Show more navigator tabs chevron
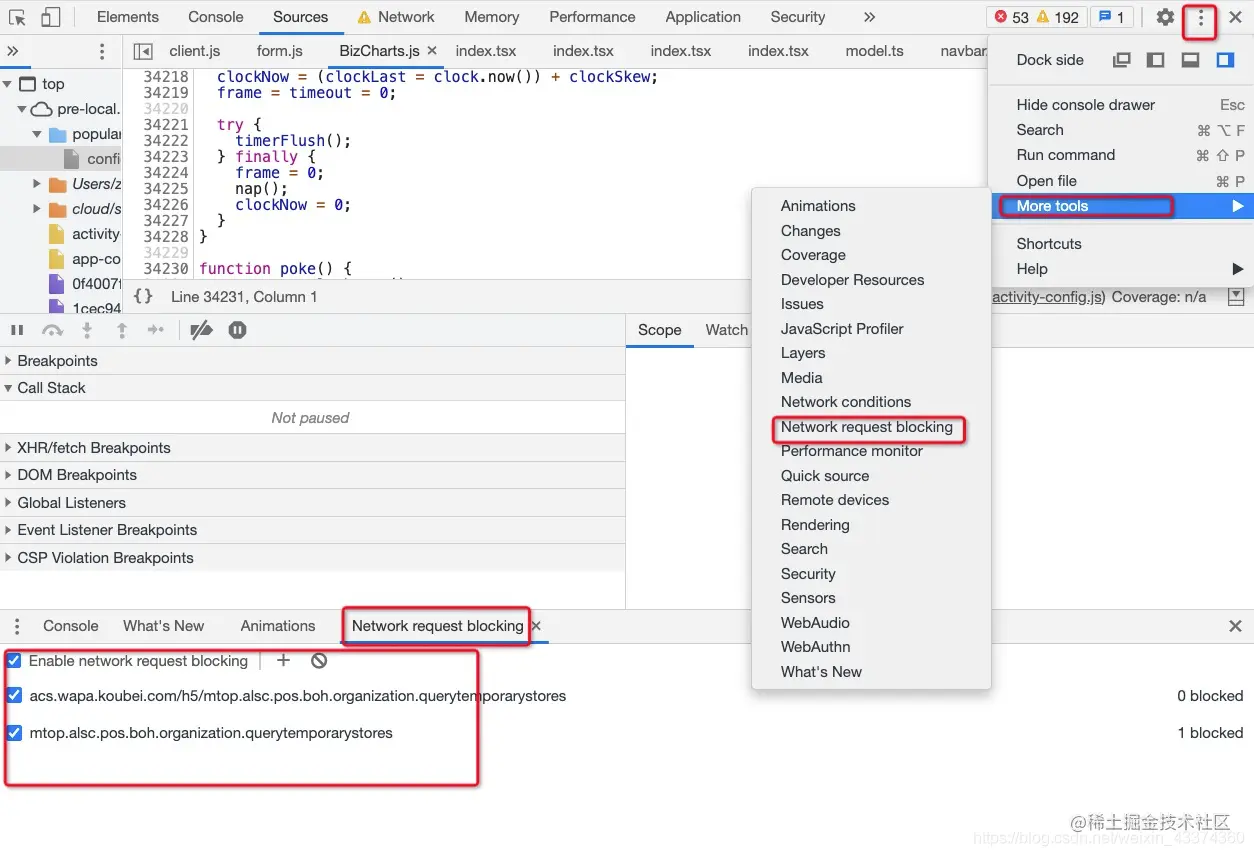1254x856 pixels. (x=12, y=51)
